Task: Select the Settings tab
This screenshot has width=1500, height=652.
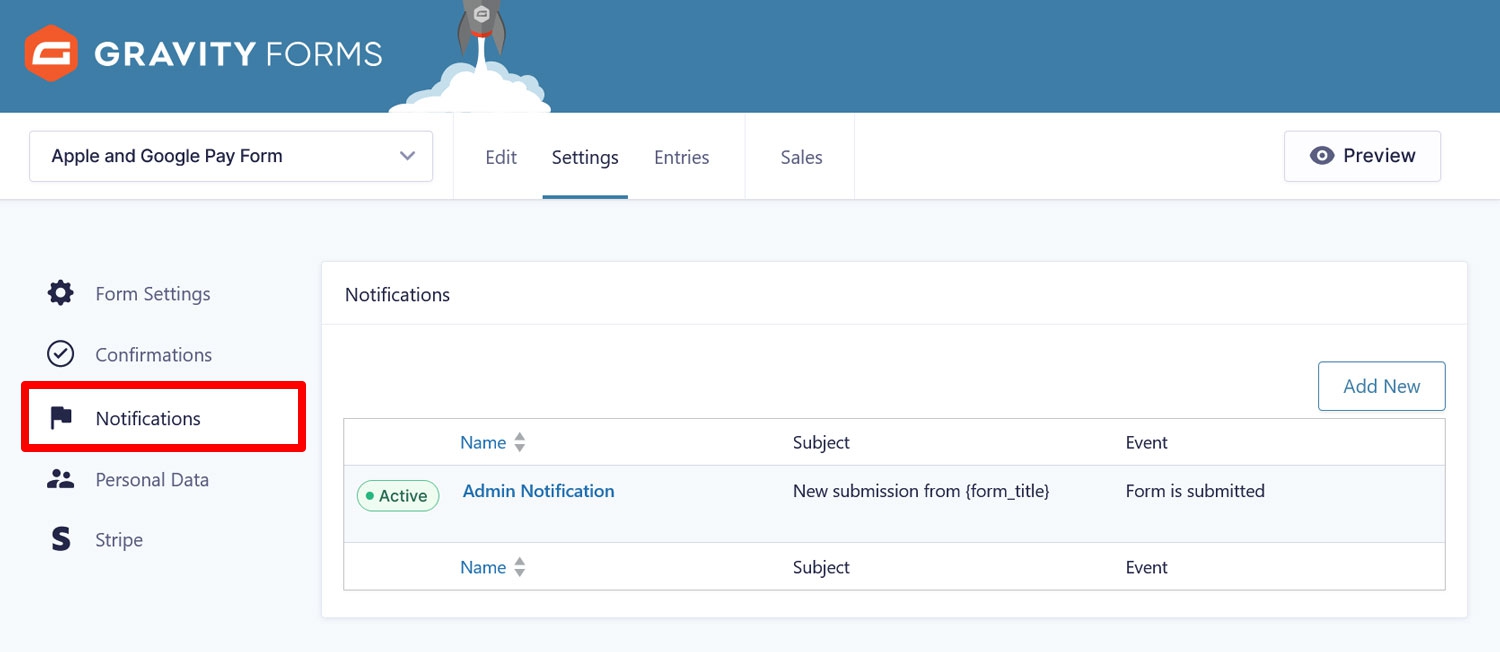Action: [x=585, y=157]
